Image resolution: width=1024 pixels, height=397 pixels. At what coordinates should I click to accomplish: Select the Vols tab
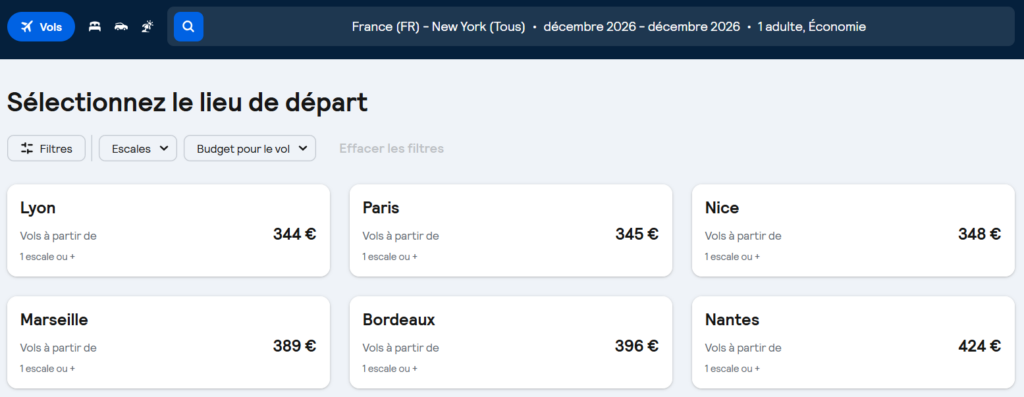coord(41,27)
